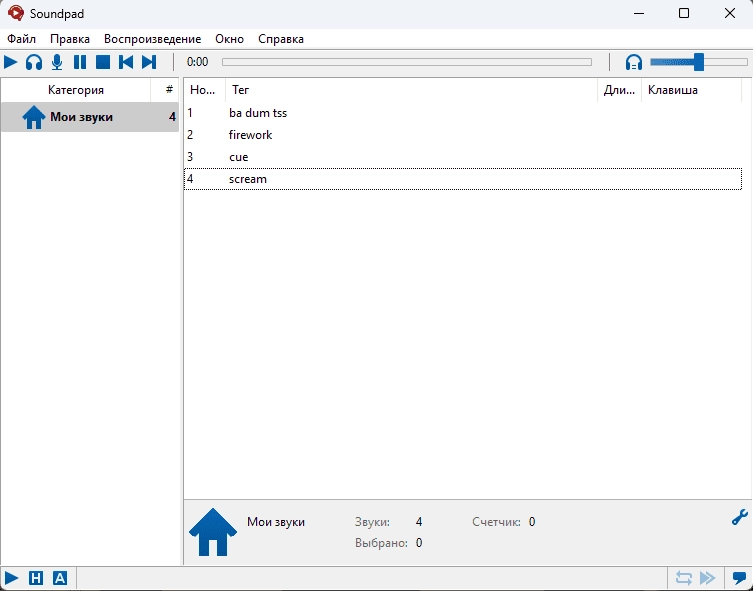The width and height of the screenshot is (753, 591).
Task: Open the Правка menu
Action: 70,39
